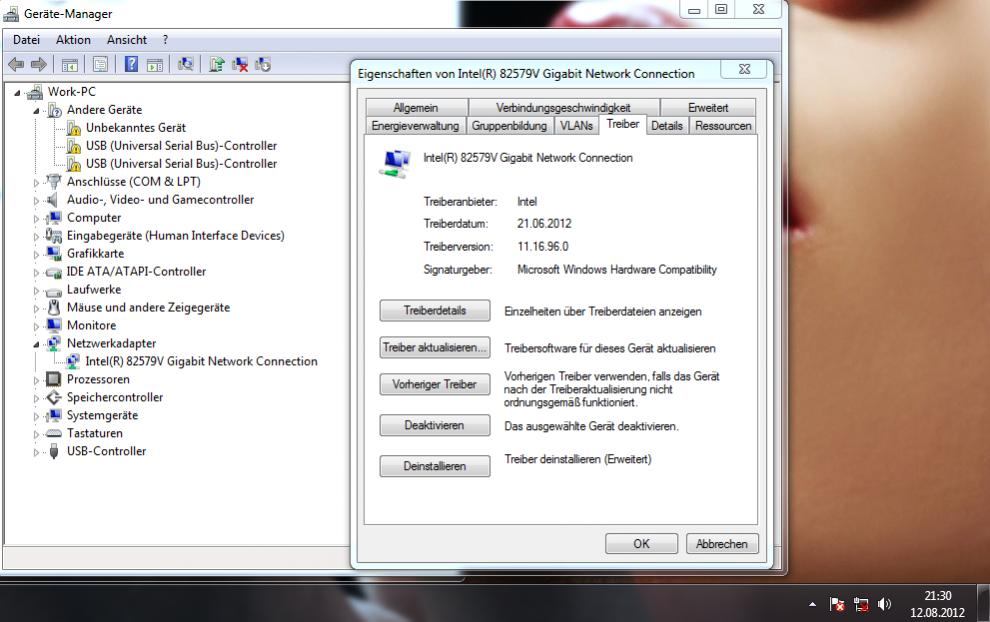Open the Ansicht menu

[127, 40]
